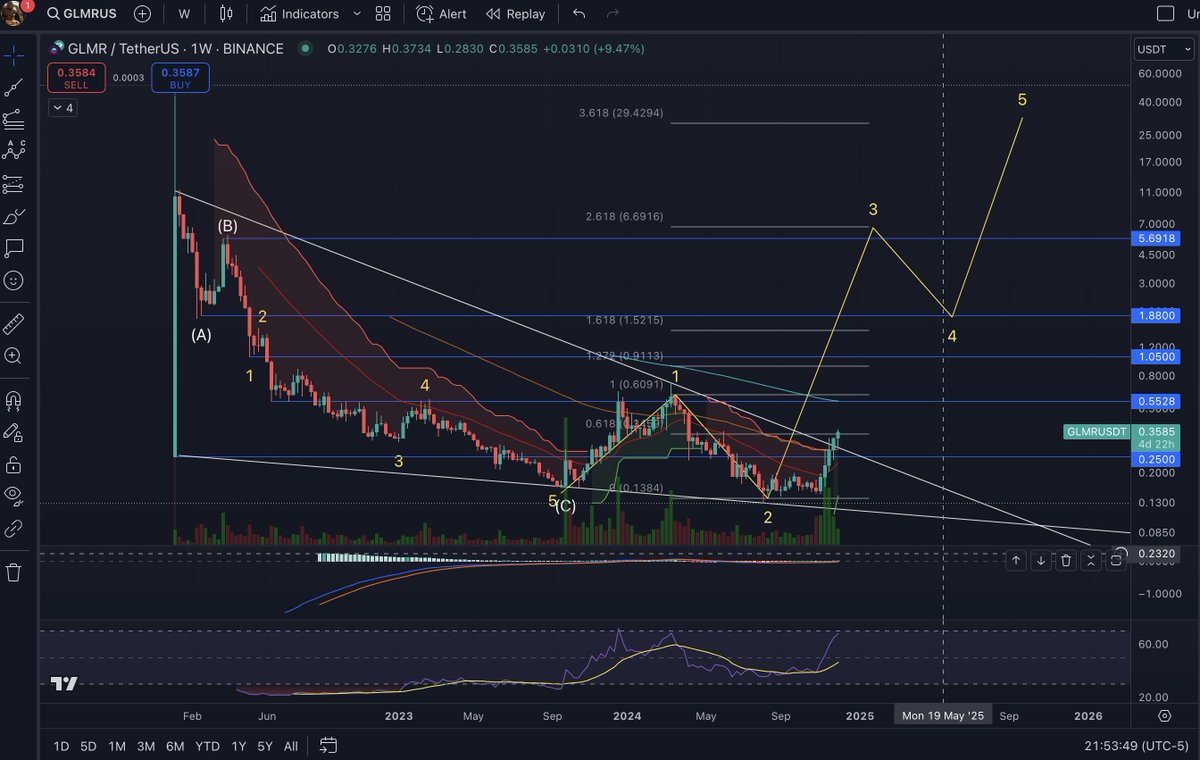Open symbol search for GLMRUS
This screenshot has width=1200, height=760.
[81, 14]
